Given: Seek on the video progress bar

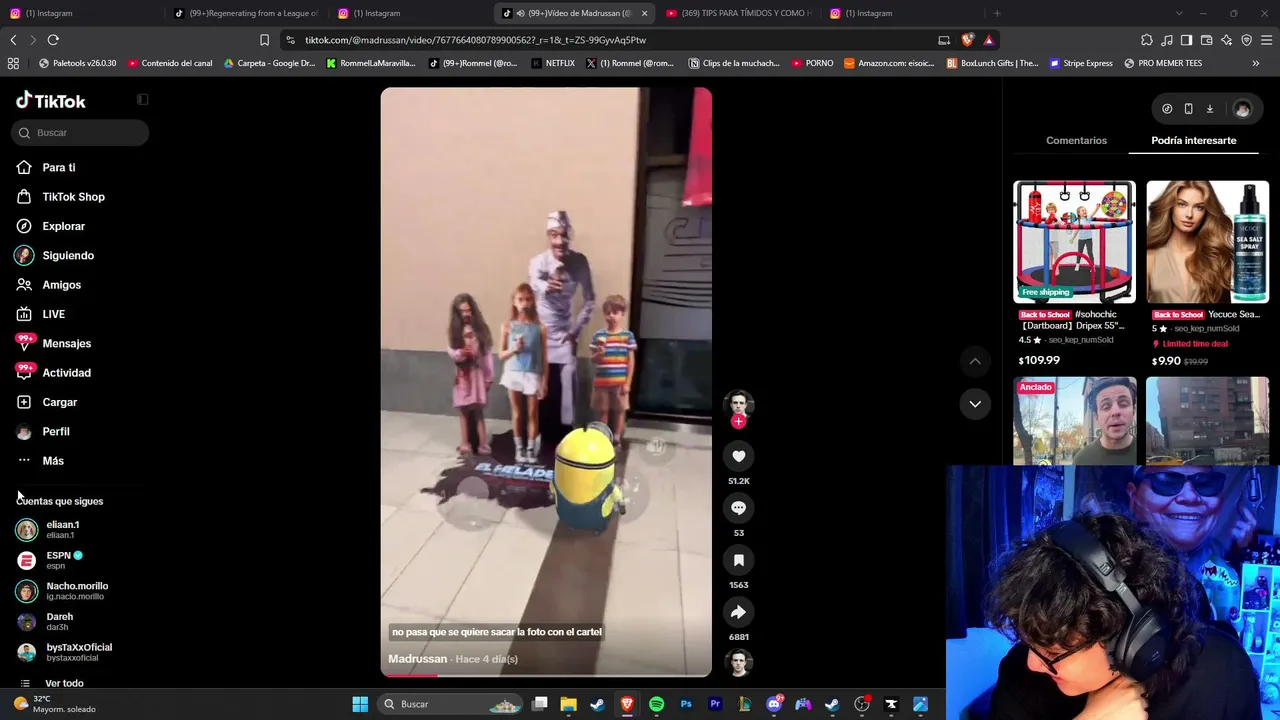Looking at the screenshot, I should (x=546, y=675).
